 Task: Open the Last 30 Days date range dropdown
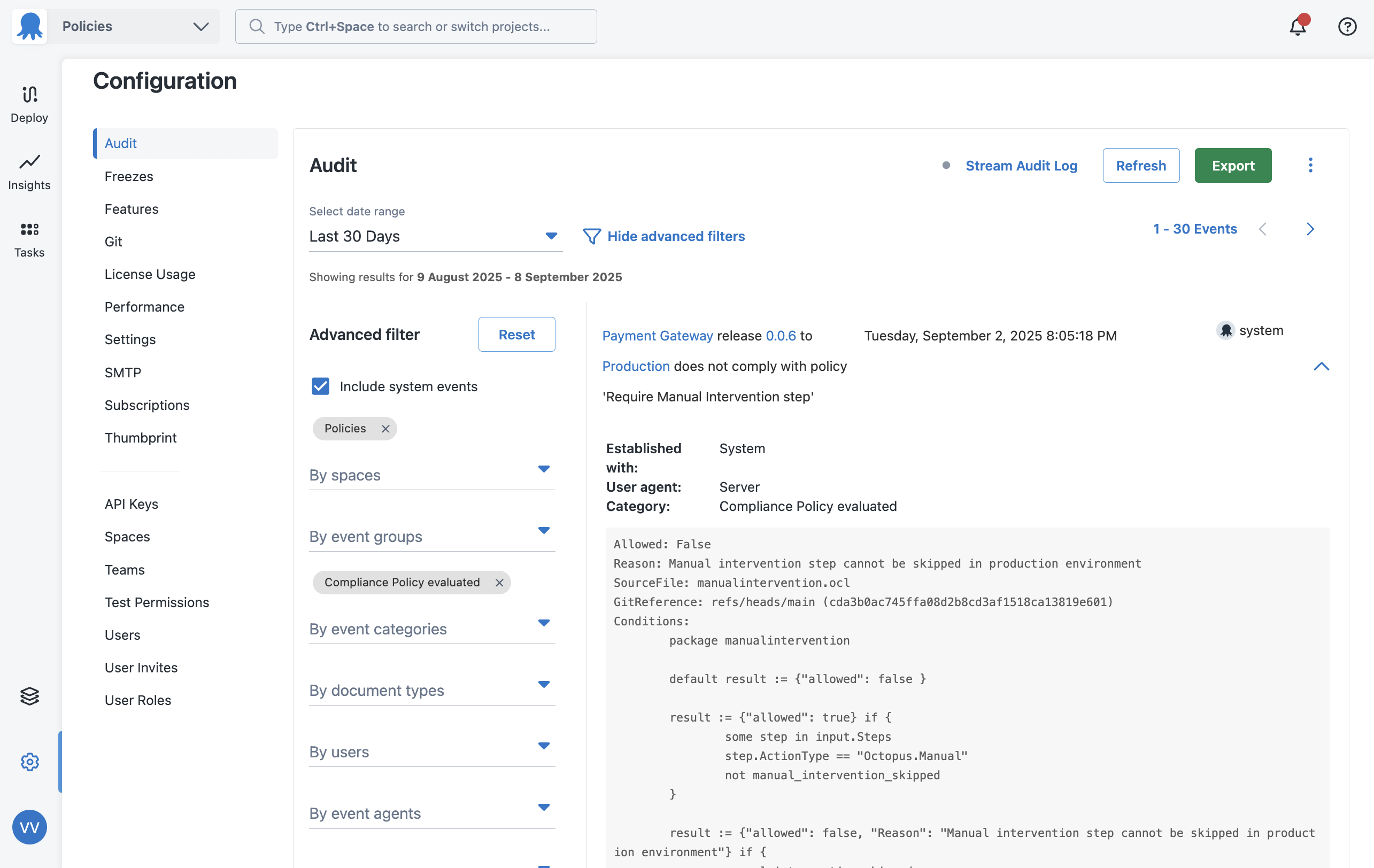(x=435, y=236)
